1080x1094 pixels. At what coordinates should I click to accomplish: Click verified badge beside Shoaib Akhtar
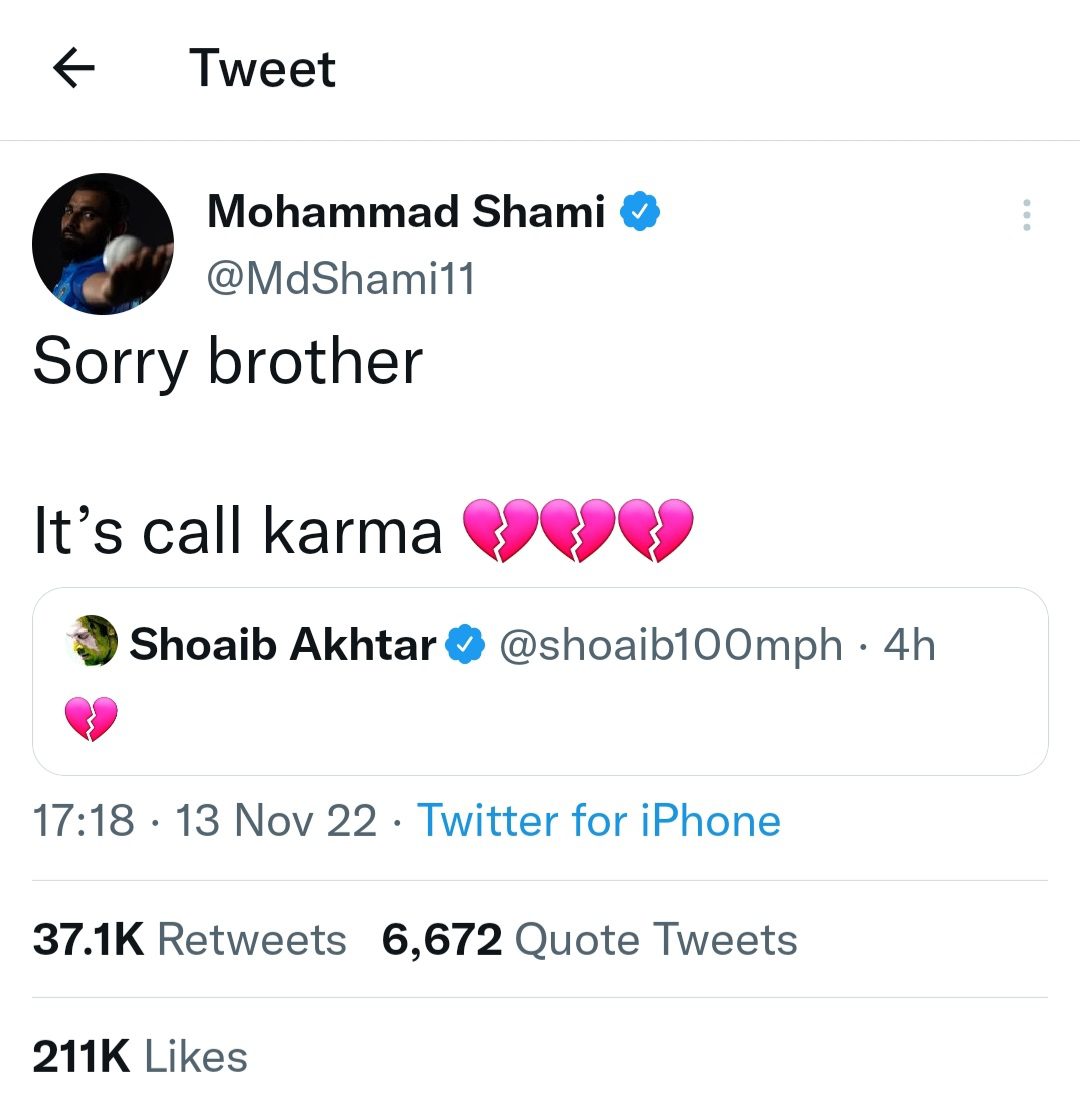click(x=466, y=645)
